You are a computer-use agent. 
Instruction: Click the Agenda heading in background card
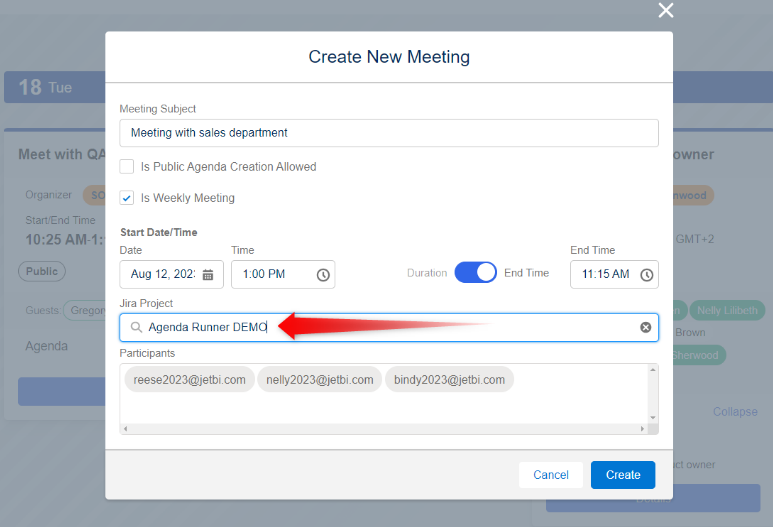point(46,346)
